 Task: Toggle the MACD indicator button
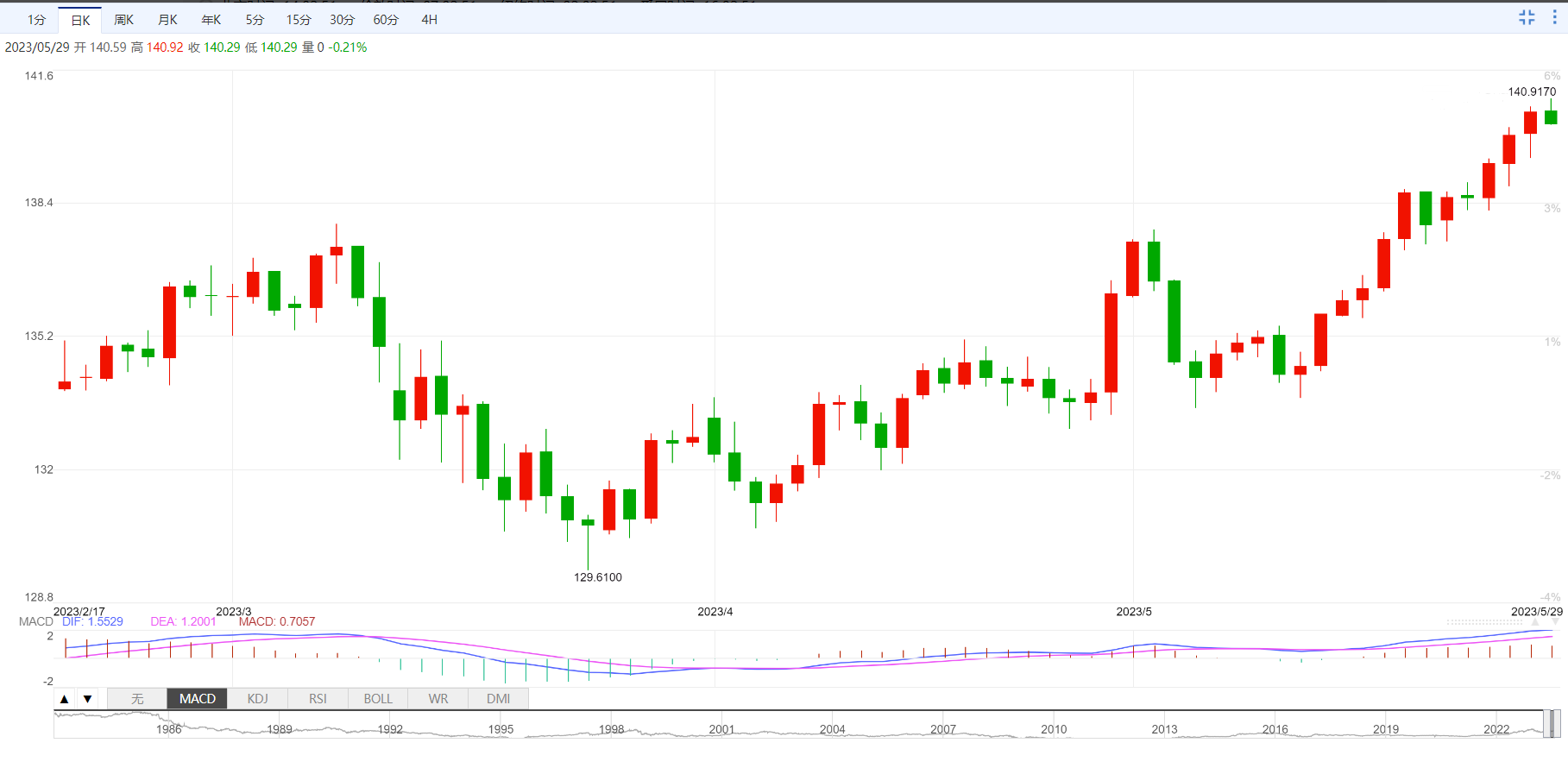click(x=198, y=699)
